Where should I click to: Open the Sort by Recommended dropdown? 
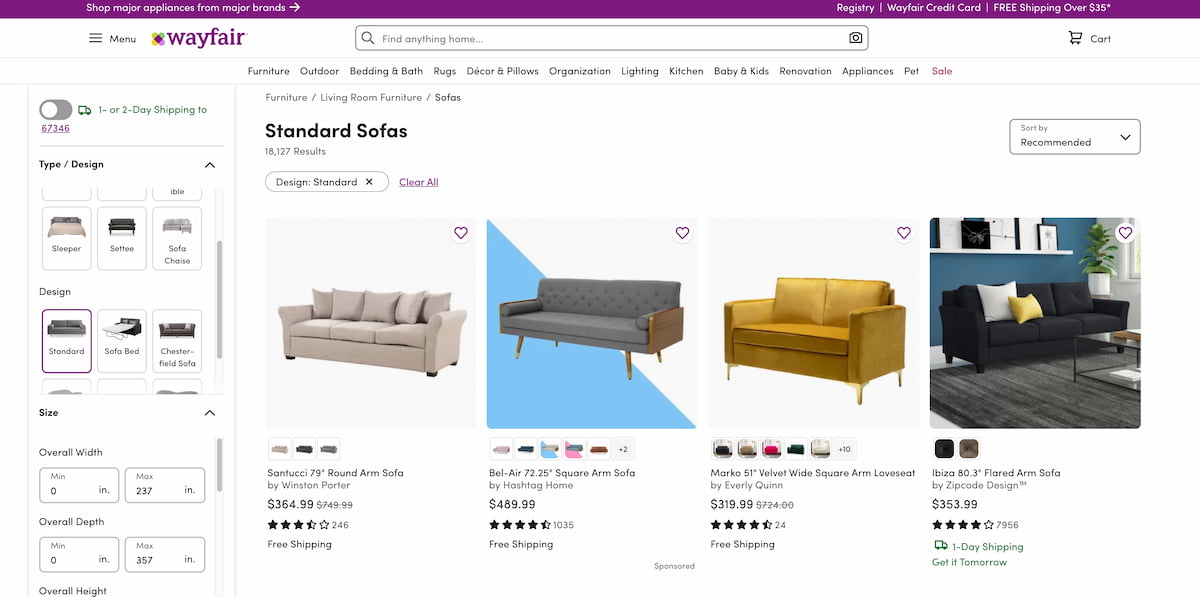[1074, 136]
